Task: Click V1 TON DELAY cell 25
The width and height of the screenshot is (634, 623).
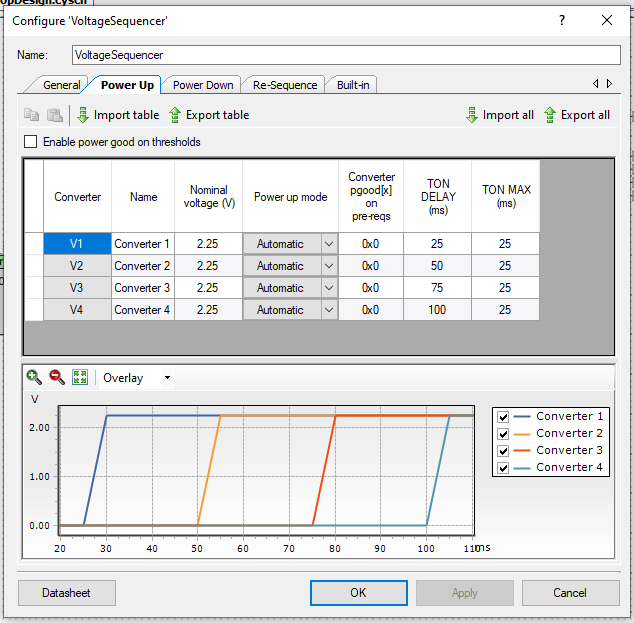Action: click(x=437, y=244)
